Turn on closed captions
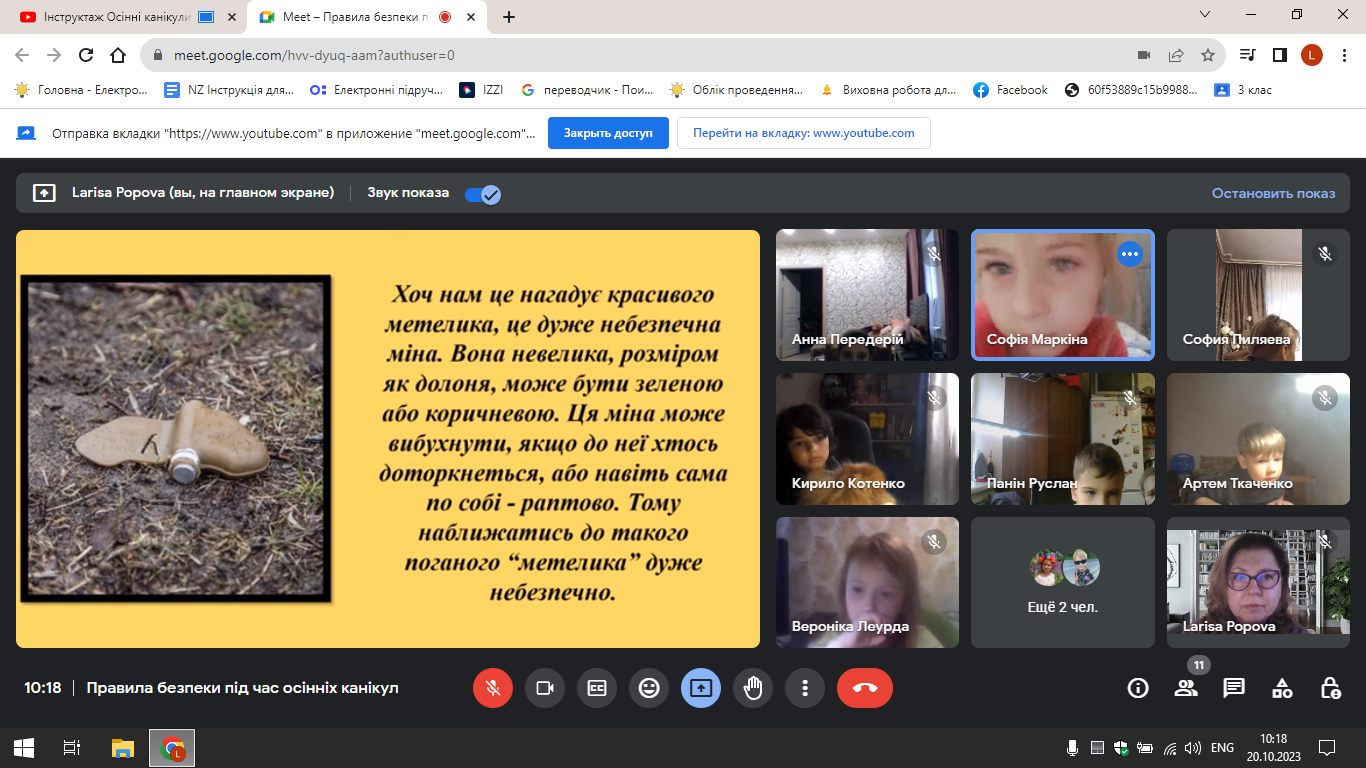 [597, 688]
